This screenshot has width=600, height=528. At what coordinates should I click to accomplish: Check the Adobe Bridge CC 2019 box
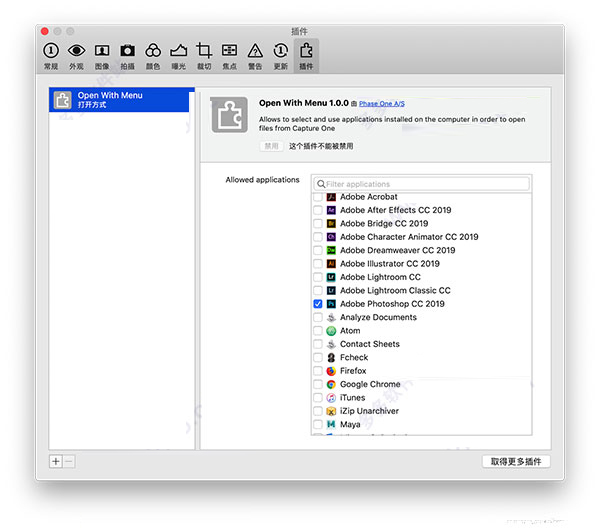tap(318, 223)
